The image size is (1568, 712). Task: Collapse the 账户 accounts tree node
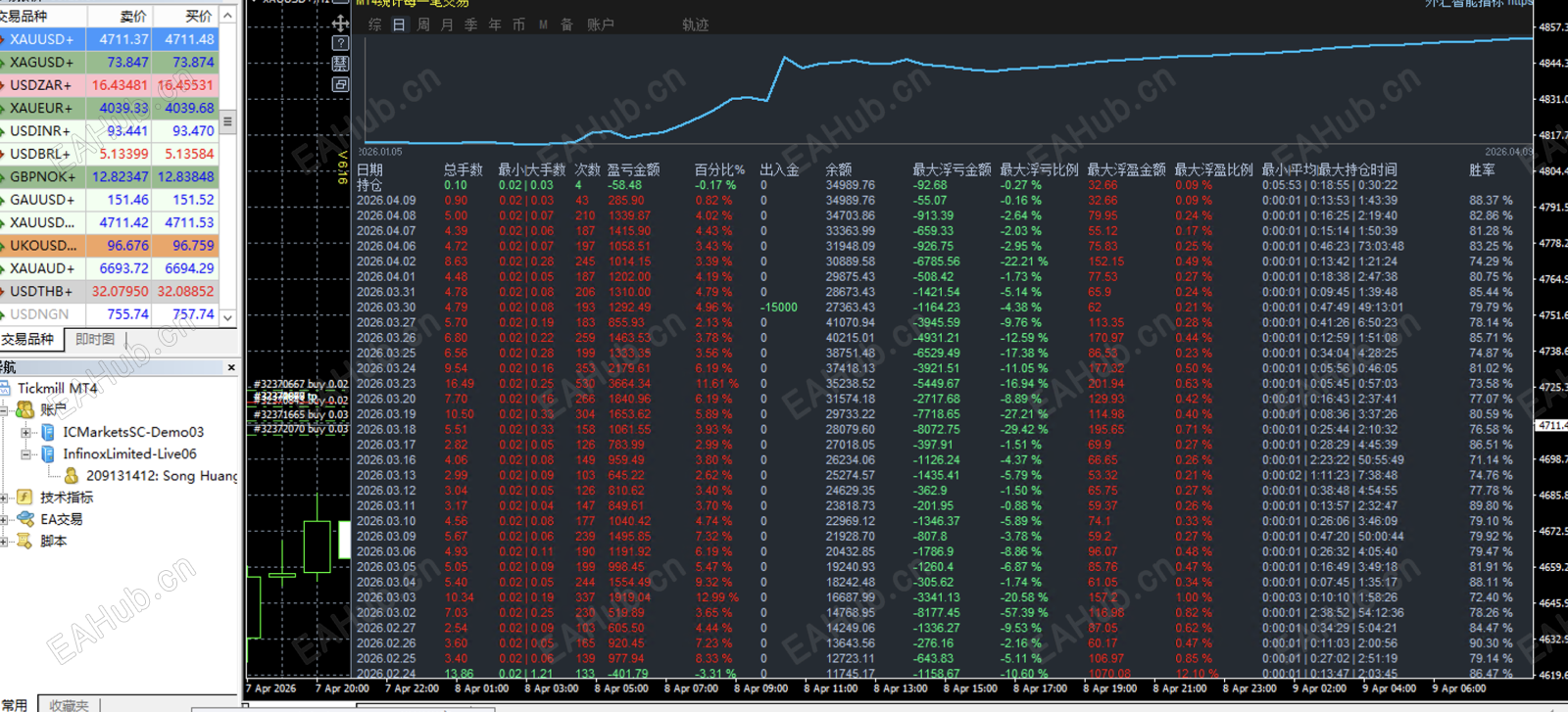click(x=4, y=409)
